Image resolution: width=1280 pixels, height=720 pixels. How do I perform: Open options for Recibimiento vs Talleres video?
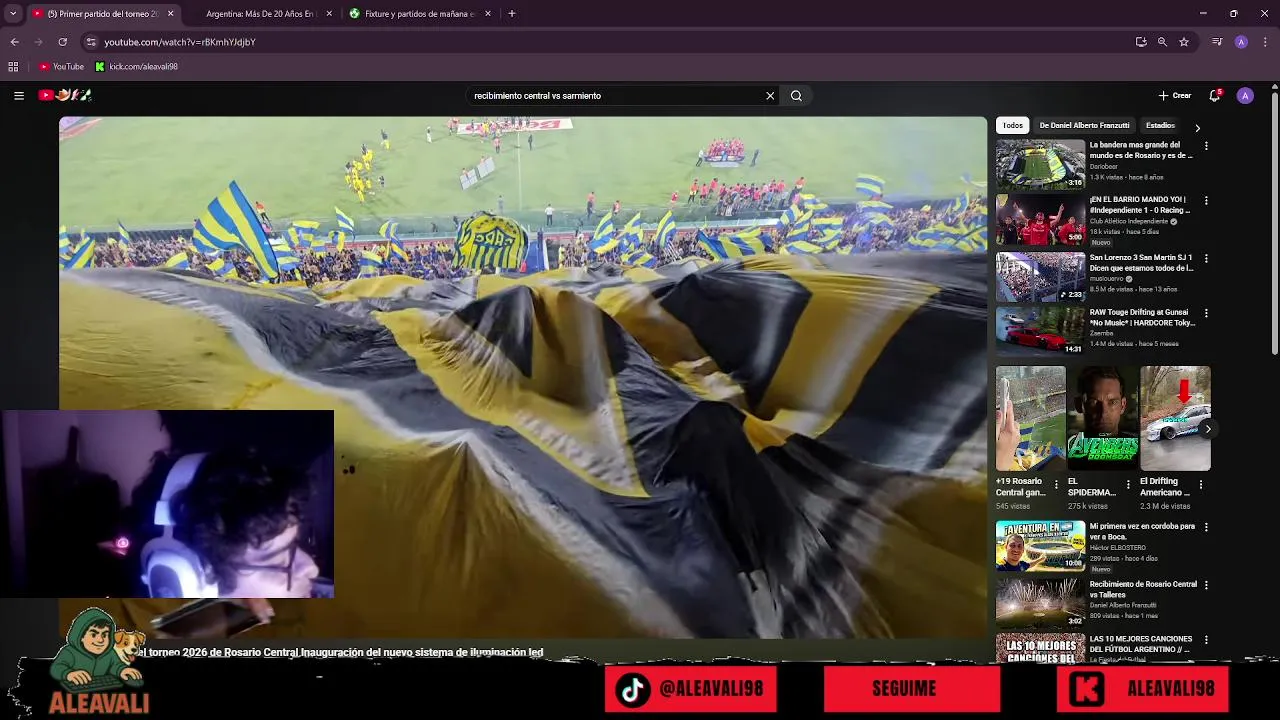tap(1206, 585)
